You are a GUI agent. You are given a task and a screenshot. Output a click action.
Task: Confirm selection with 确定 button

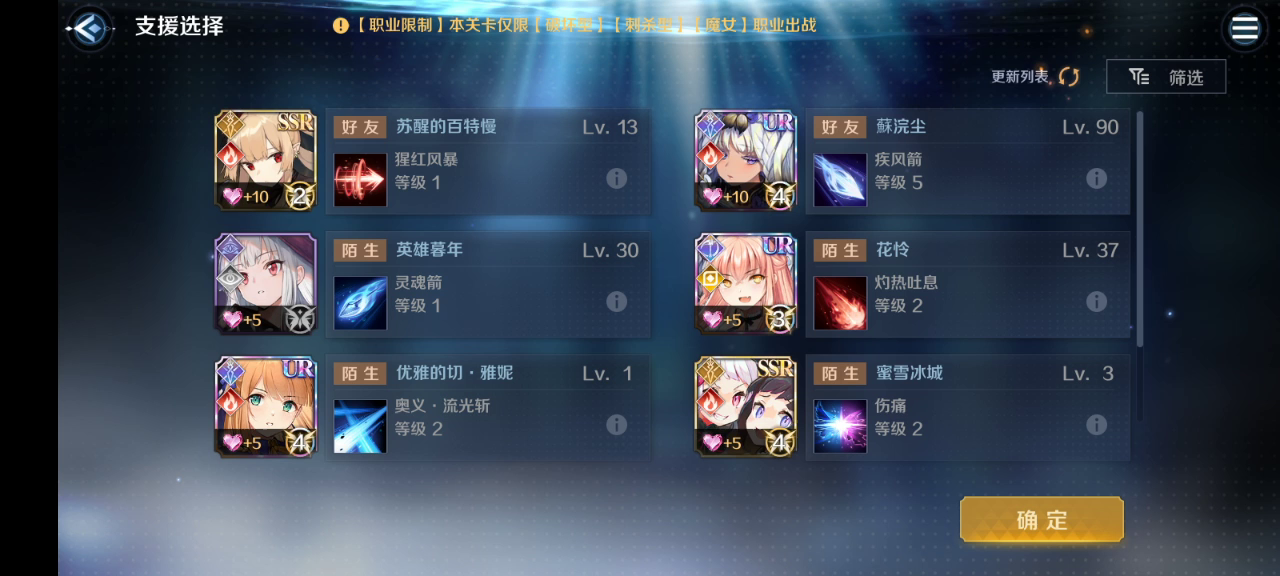click(1042, 520)
